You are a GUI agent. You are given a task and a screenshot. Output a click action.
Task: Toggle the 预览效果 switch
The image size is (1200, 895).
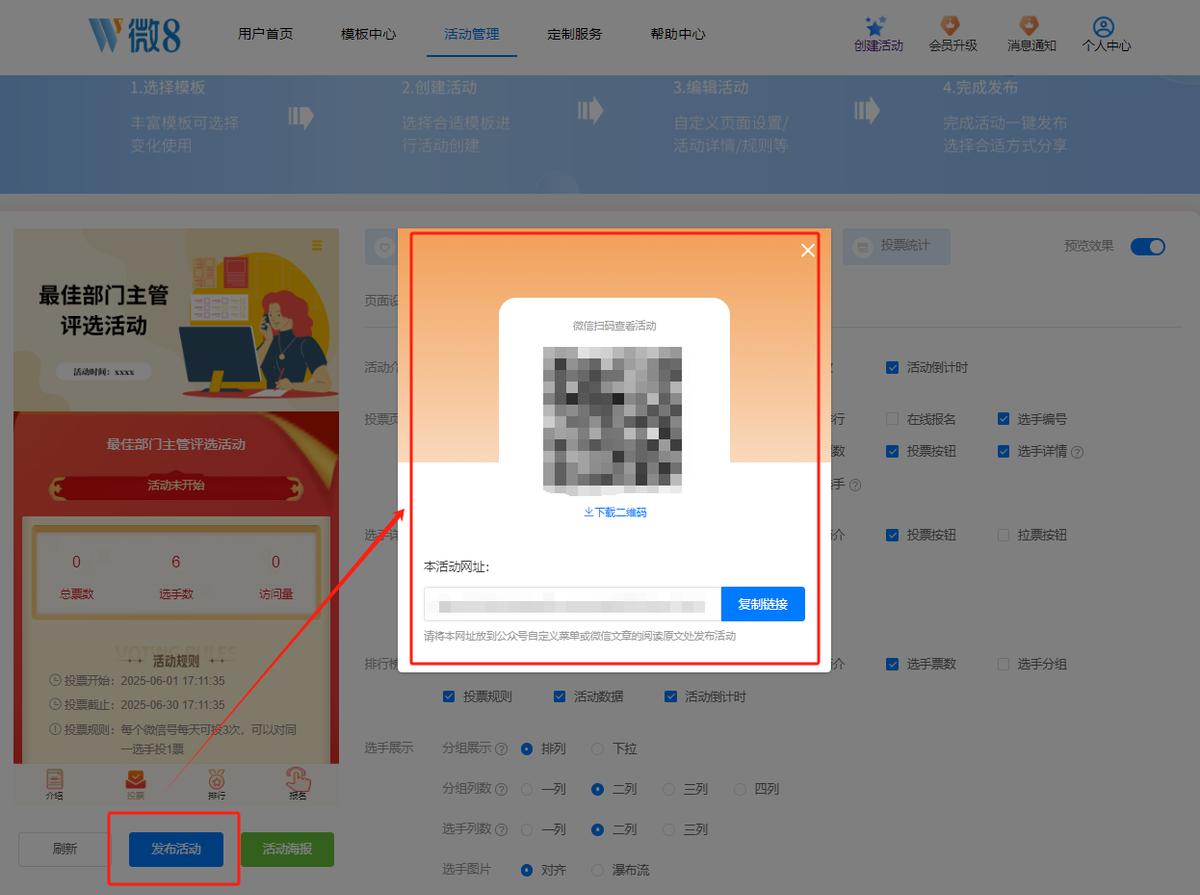pos(1148,247)
